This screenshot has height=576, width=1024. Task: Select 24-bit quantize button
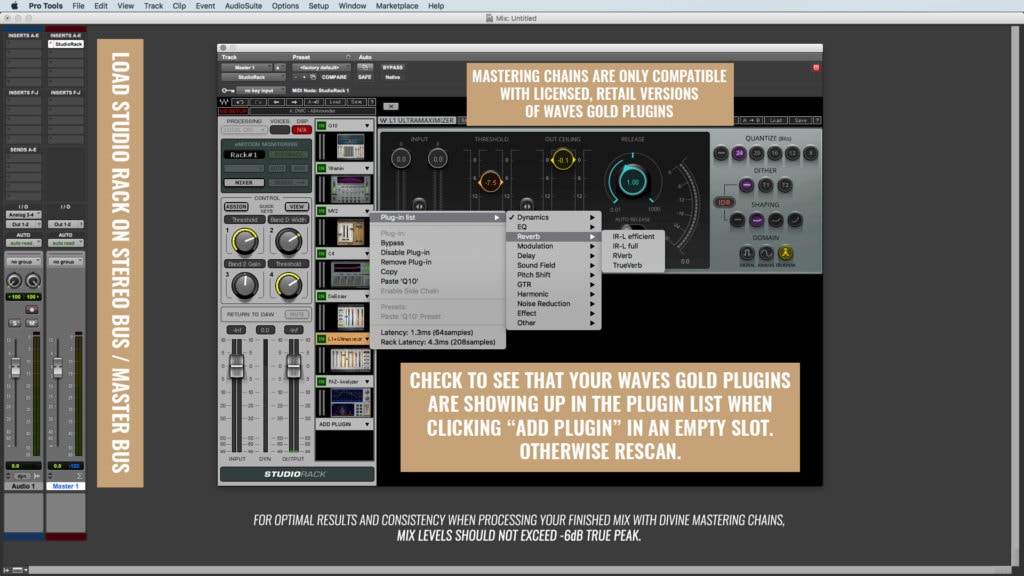739,153
